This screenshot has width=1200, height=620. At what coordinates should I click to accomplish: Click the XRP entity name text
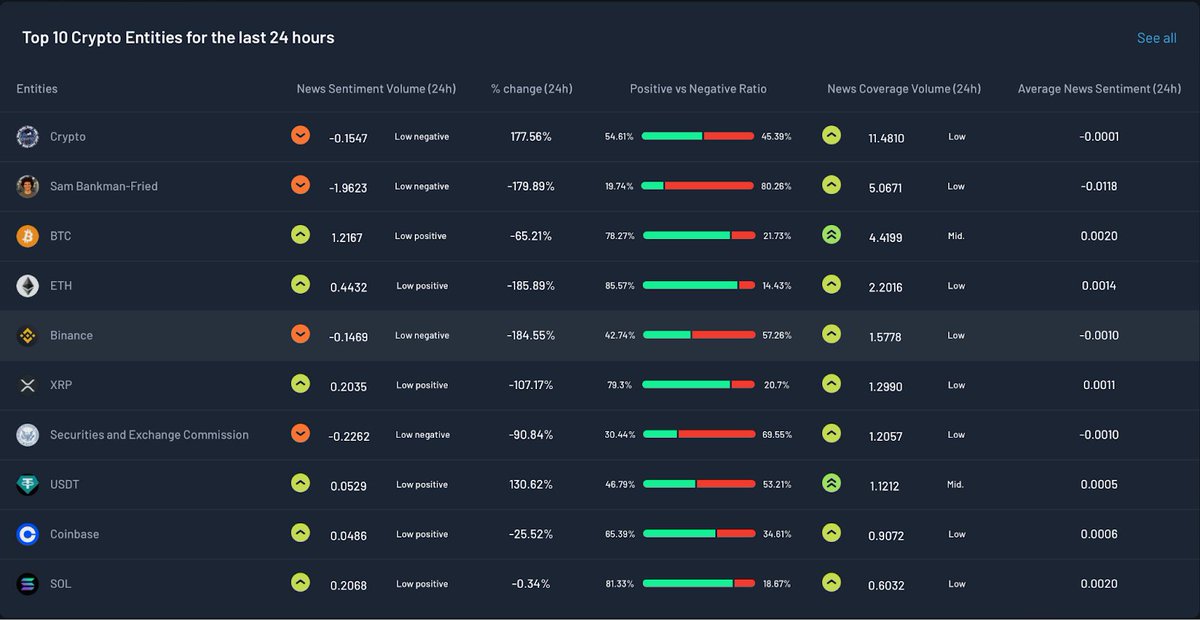point(61,385)
